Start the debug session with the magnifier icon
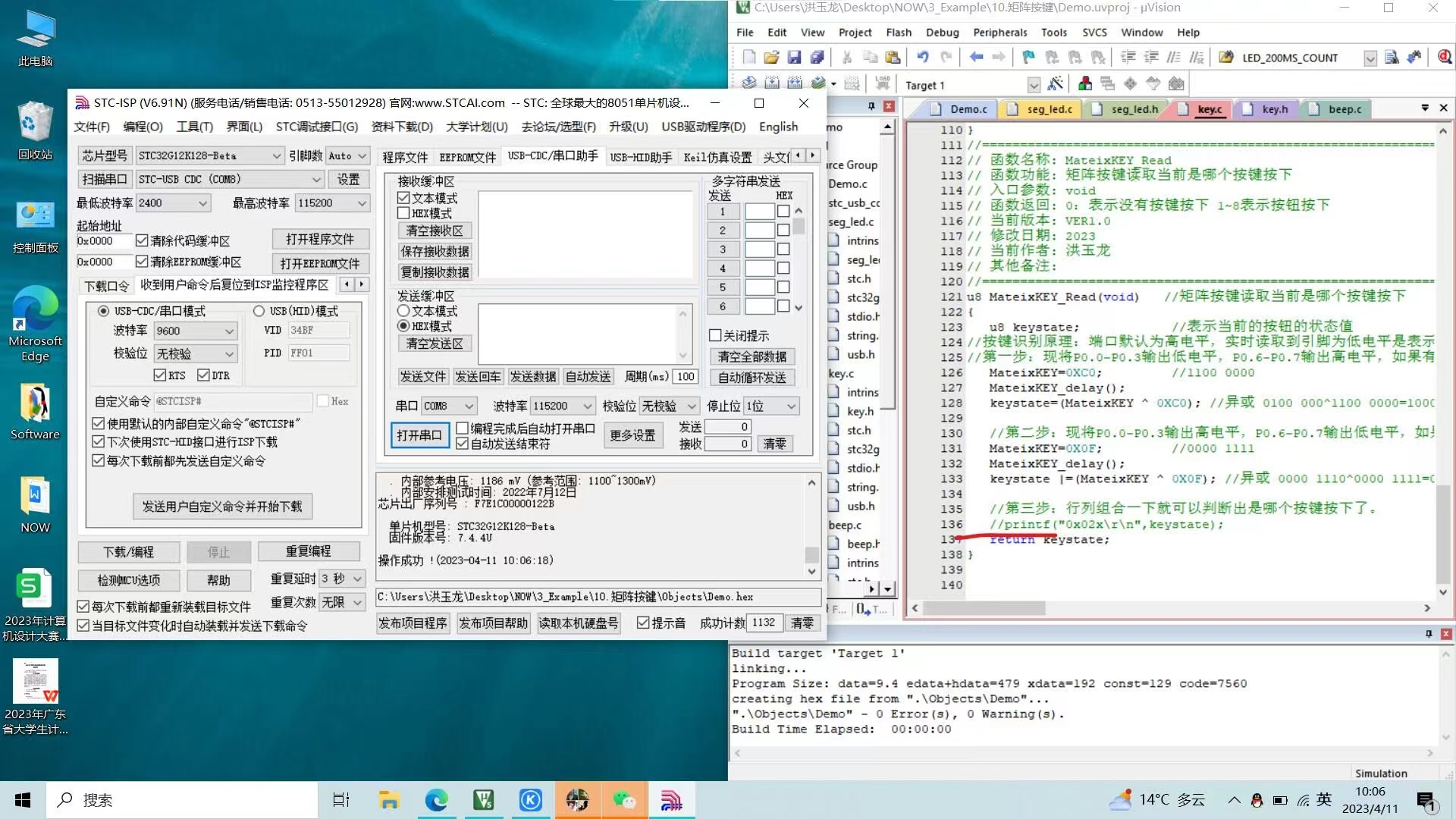This screenshot has height=819, width=1456. point(1445,58)
